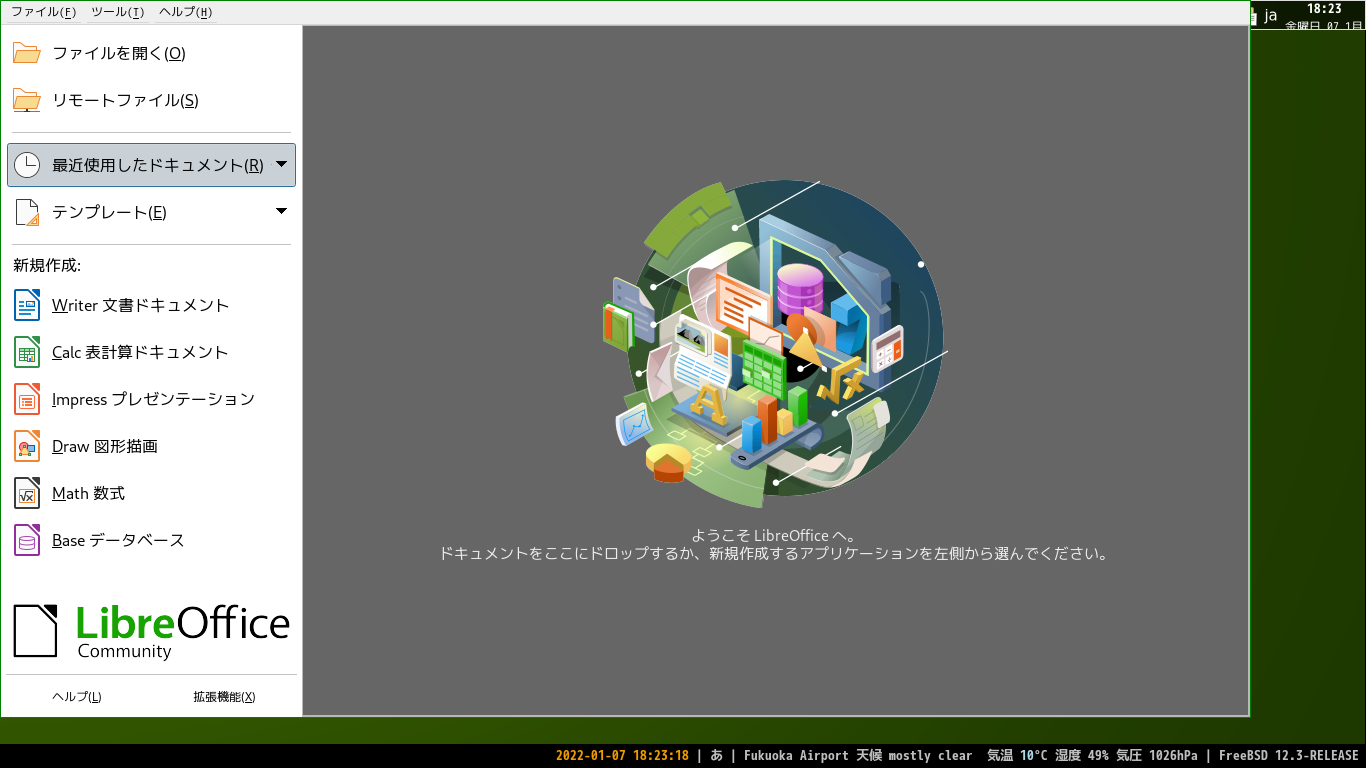Click the Math formula icon
This screenshot has width=1366, height=768.
pyautogui.click(x=26, y=493)
